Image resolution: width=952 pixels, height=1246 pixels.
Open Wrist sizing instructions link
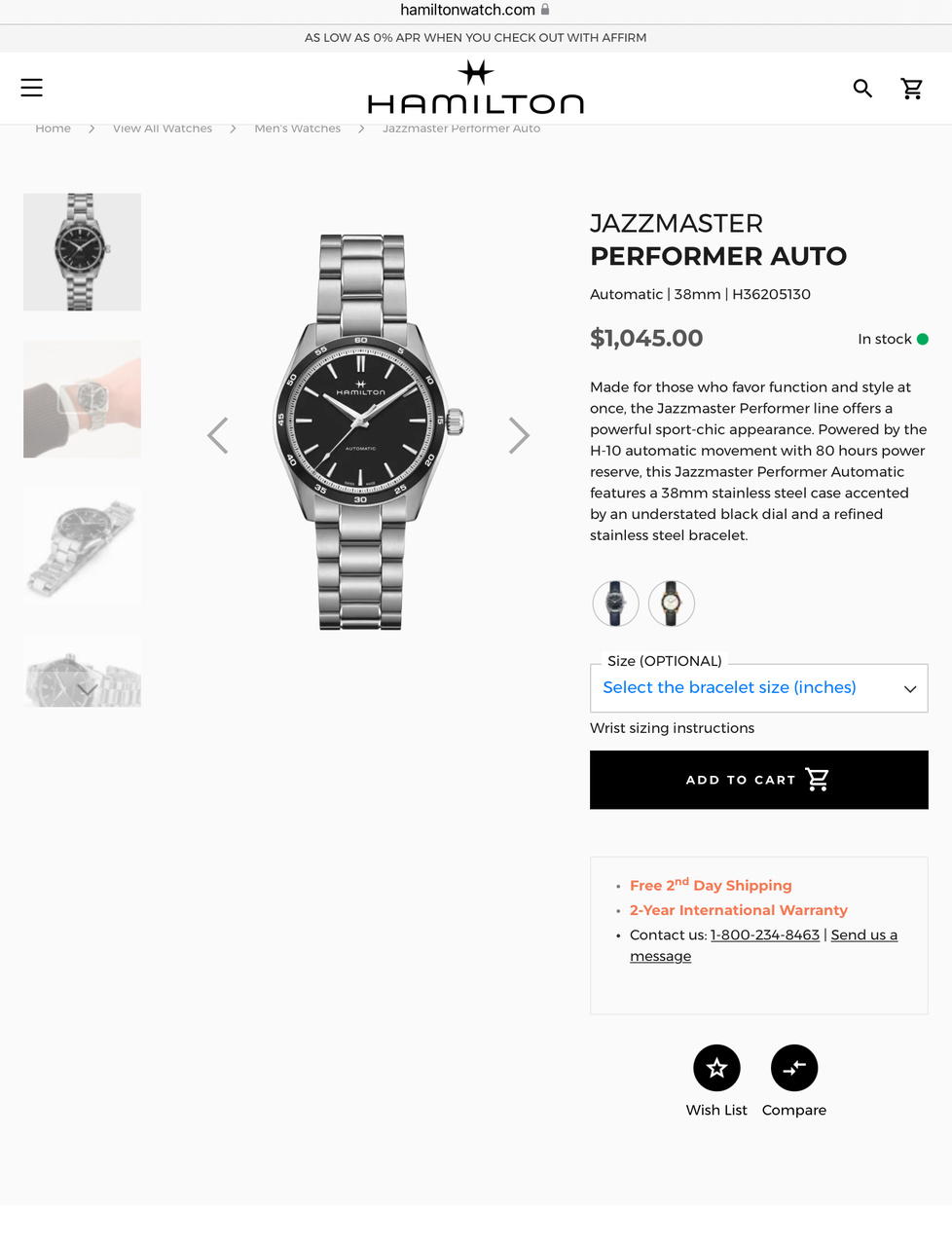[x=672, y=728]
